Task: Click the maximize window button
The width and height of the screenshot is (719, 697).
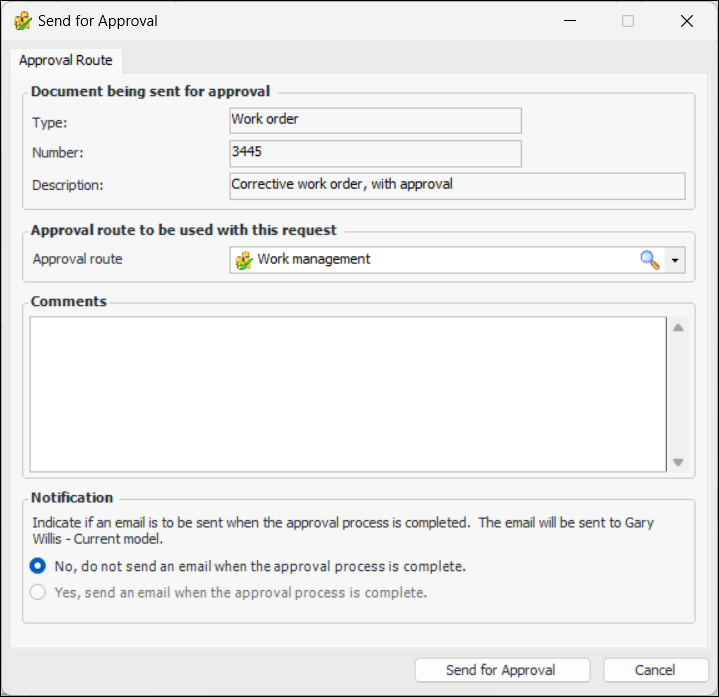Action: pos(628,21)
